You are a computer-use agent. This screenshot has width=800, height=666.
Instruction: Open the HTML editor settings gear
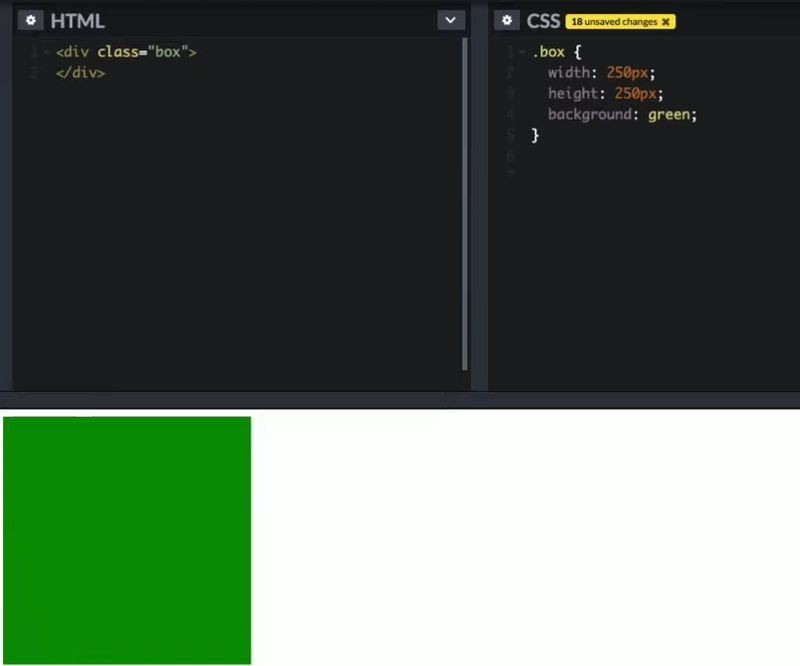pos(31,21)
